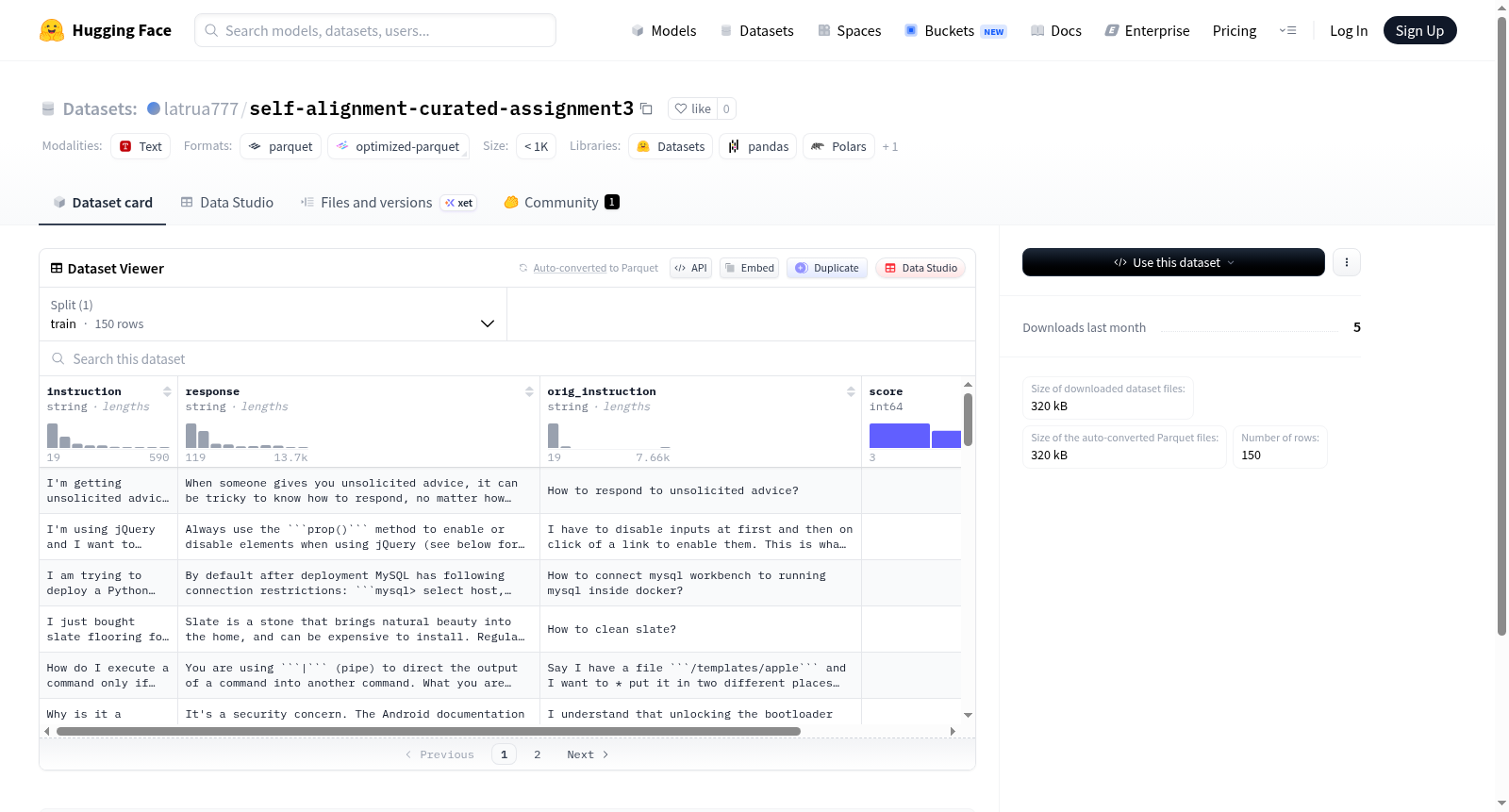Image resolution: width=1509 pixels, height=812 pixels.
Task: Copy dataset name with copy icon
Action: tap(646, 108)
